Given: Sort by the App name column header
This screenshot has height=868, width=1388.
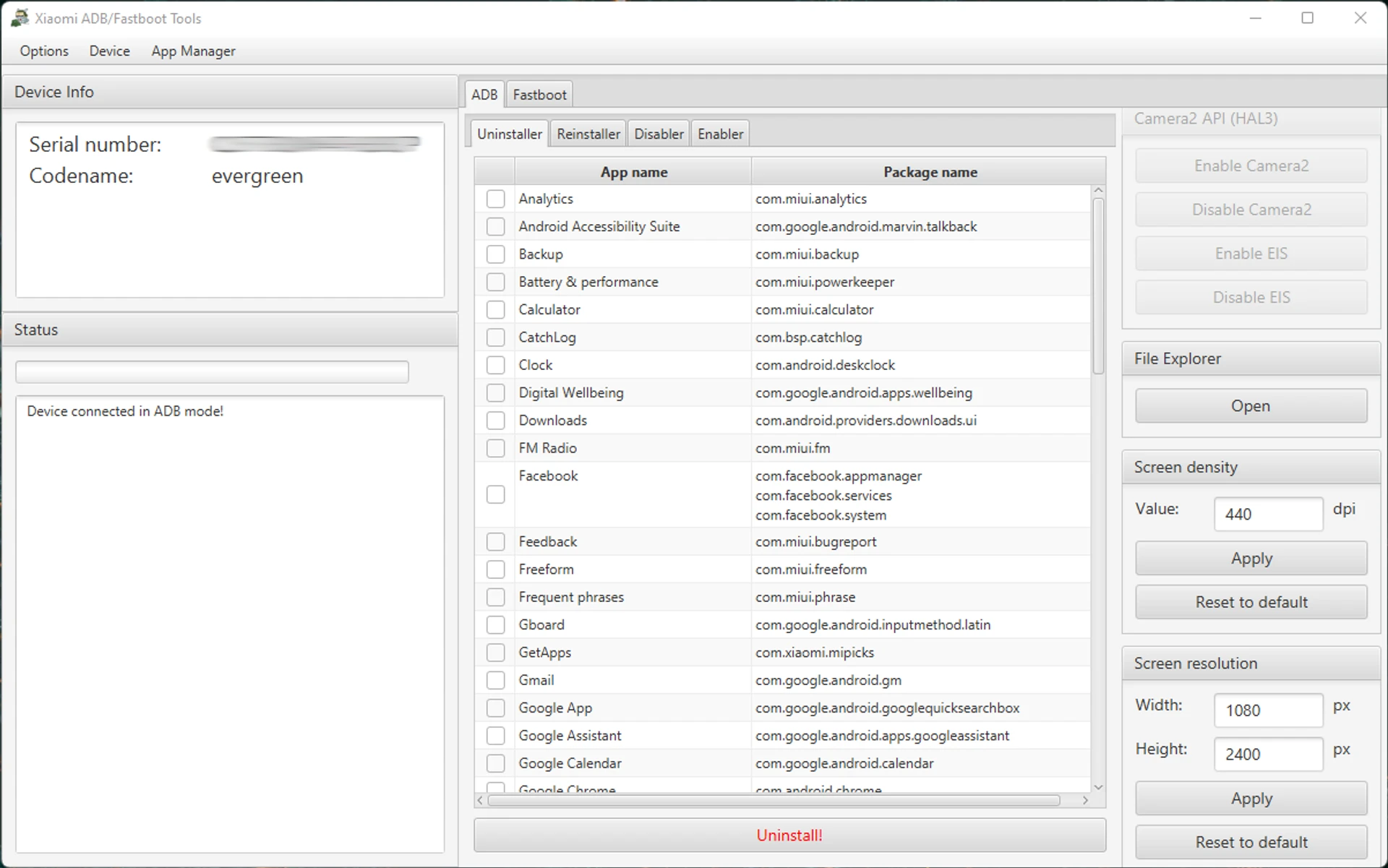Looking at the screenshot, I should 633,172.
